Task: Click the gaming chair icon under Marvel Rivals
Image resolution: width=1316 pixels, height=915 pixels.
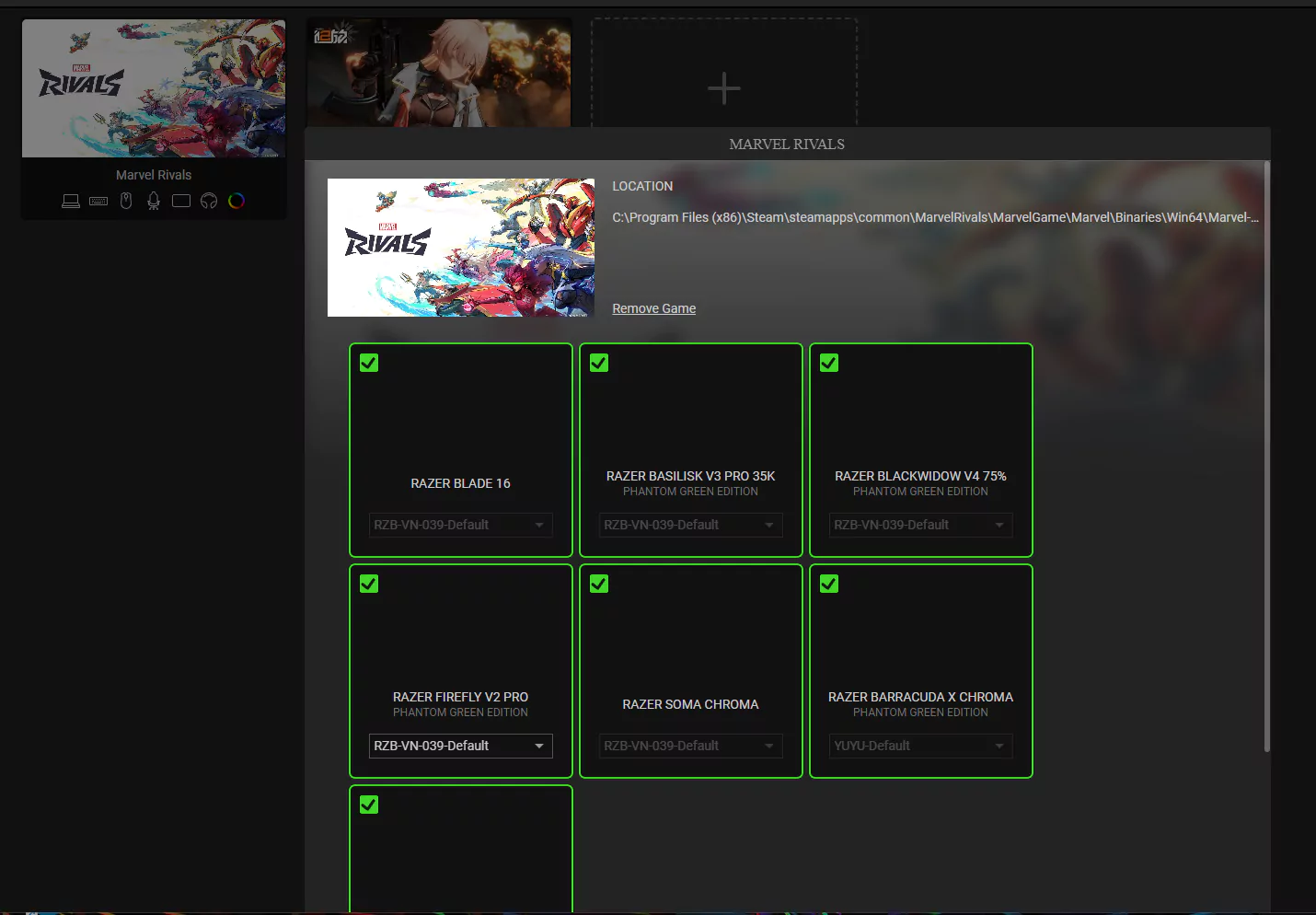Action: click(154, 201)
